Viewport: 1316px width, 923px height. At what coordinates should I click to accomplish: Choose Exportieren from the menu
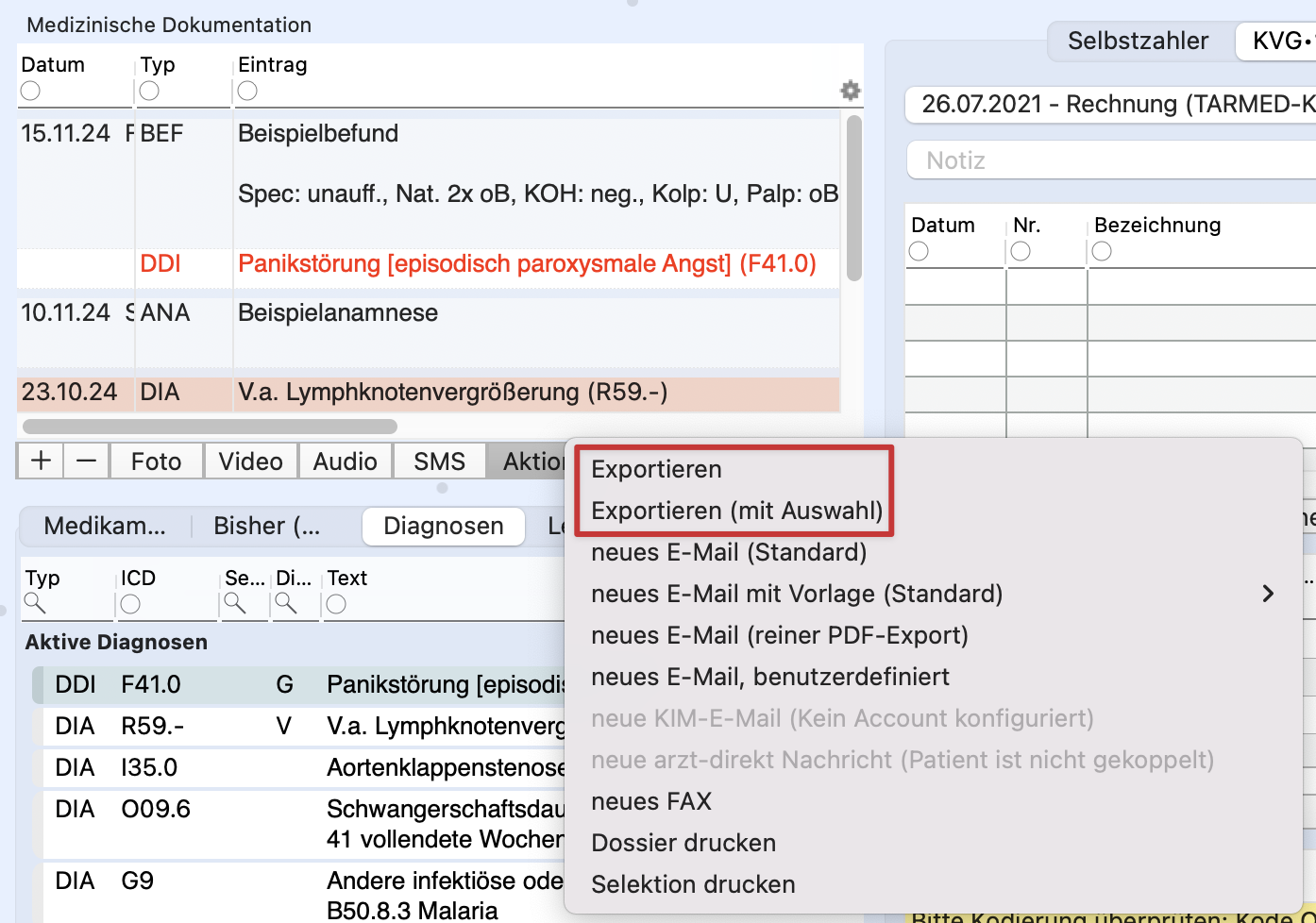(x=656, y=469)
